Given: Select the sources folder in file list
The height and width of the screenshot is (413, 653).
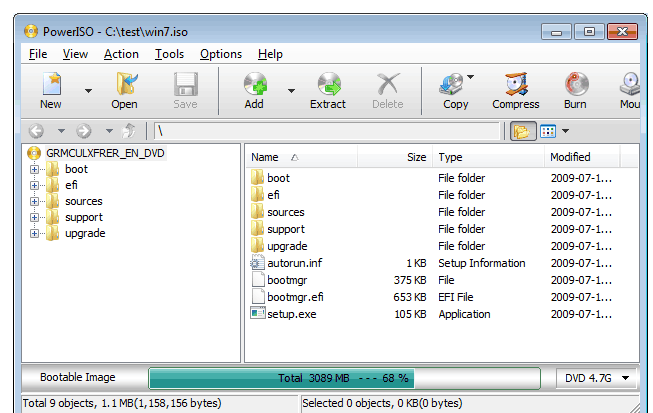Looking at the screenshot, I should coord(286,212).
